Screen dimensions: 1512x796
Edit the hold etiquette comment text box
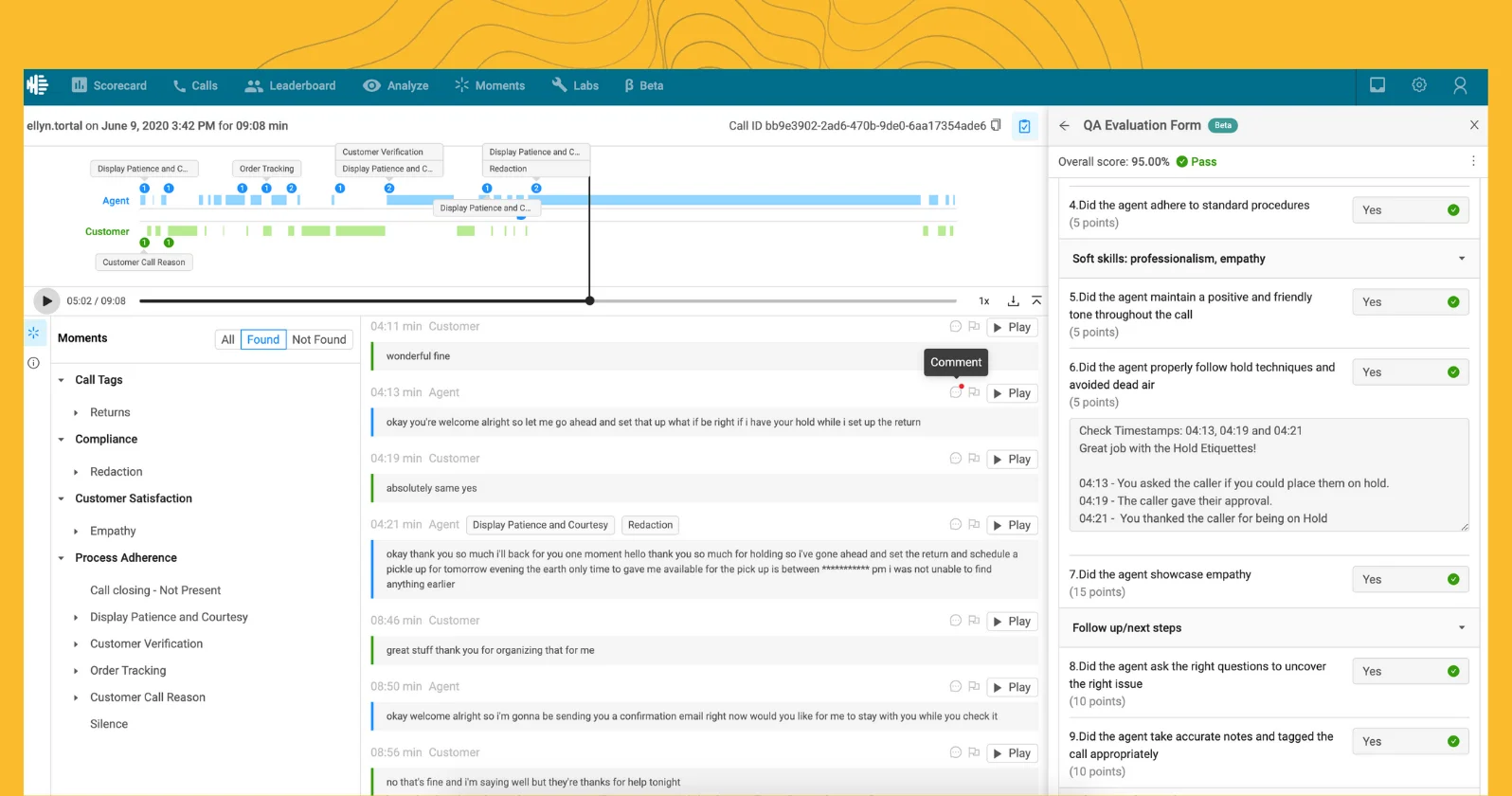[x=1269, y=475]
